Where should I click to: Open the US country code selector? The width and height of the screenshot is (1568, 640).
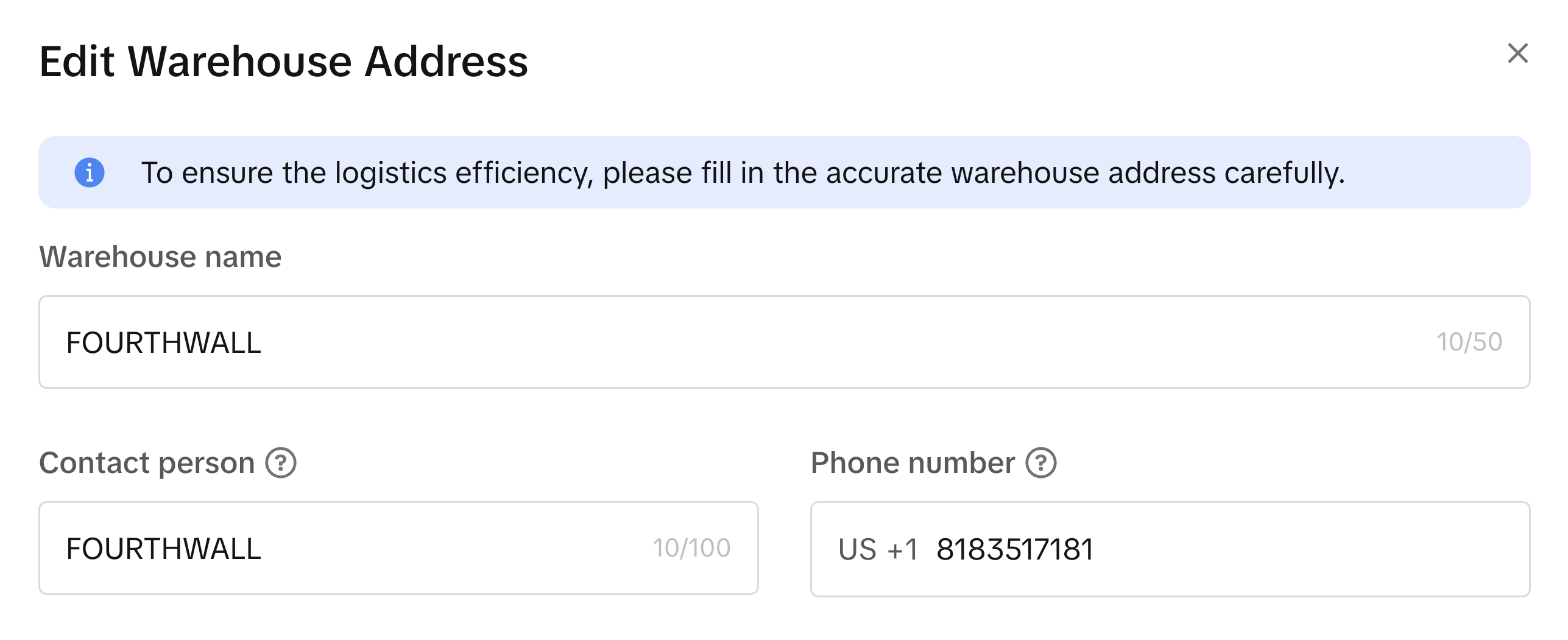click(857, 549)
